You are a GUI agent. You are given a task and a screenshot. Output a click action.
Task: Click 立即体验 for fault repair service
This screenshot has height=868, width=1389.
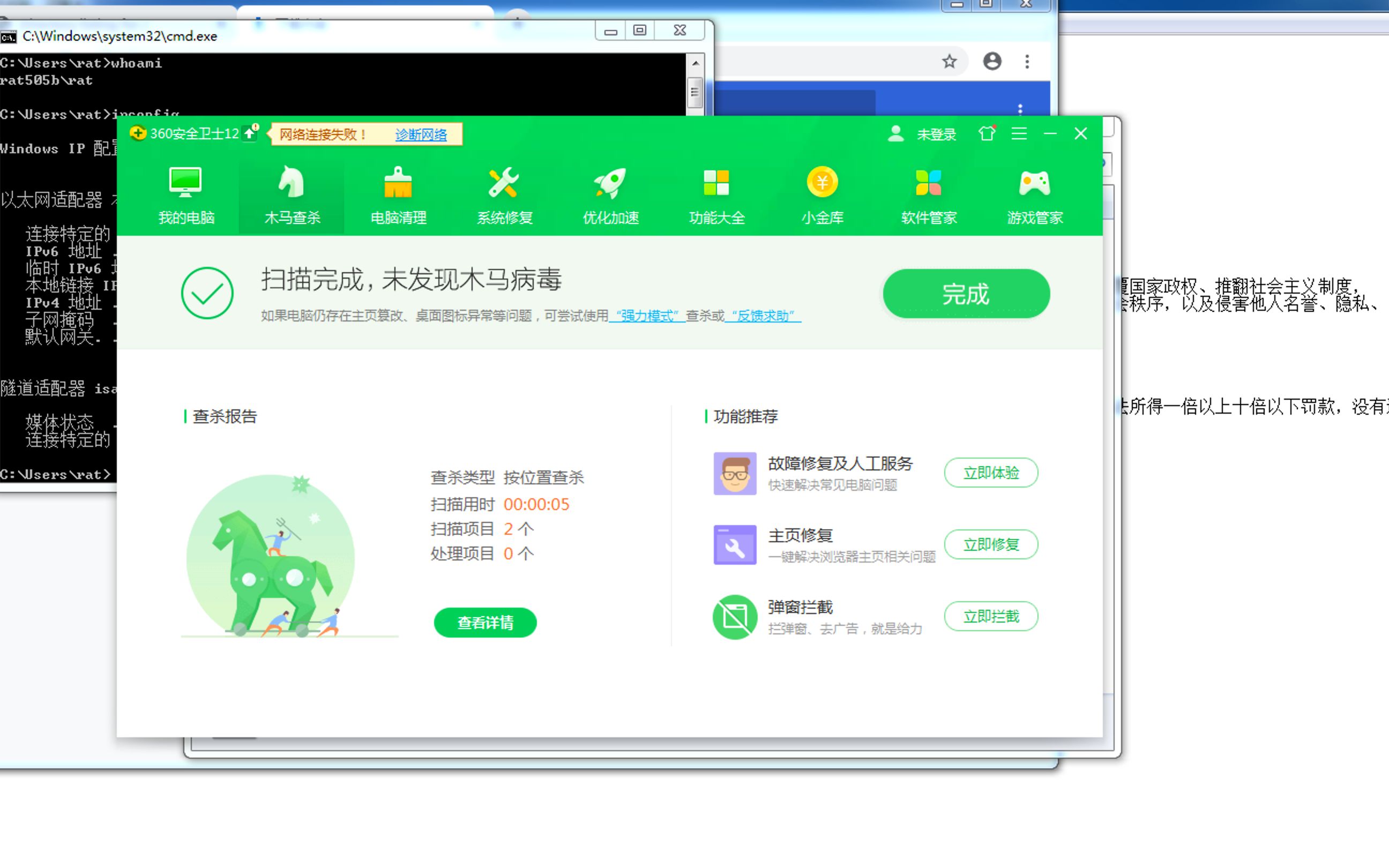(x=991, y=473)
